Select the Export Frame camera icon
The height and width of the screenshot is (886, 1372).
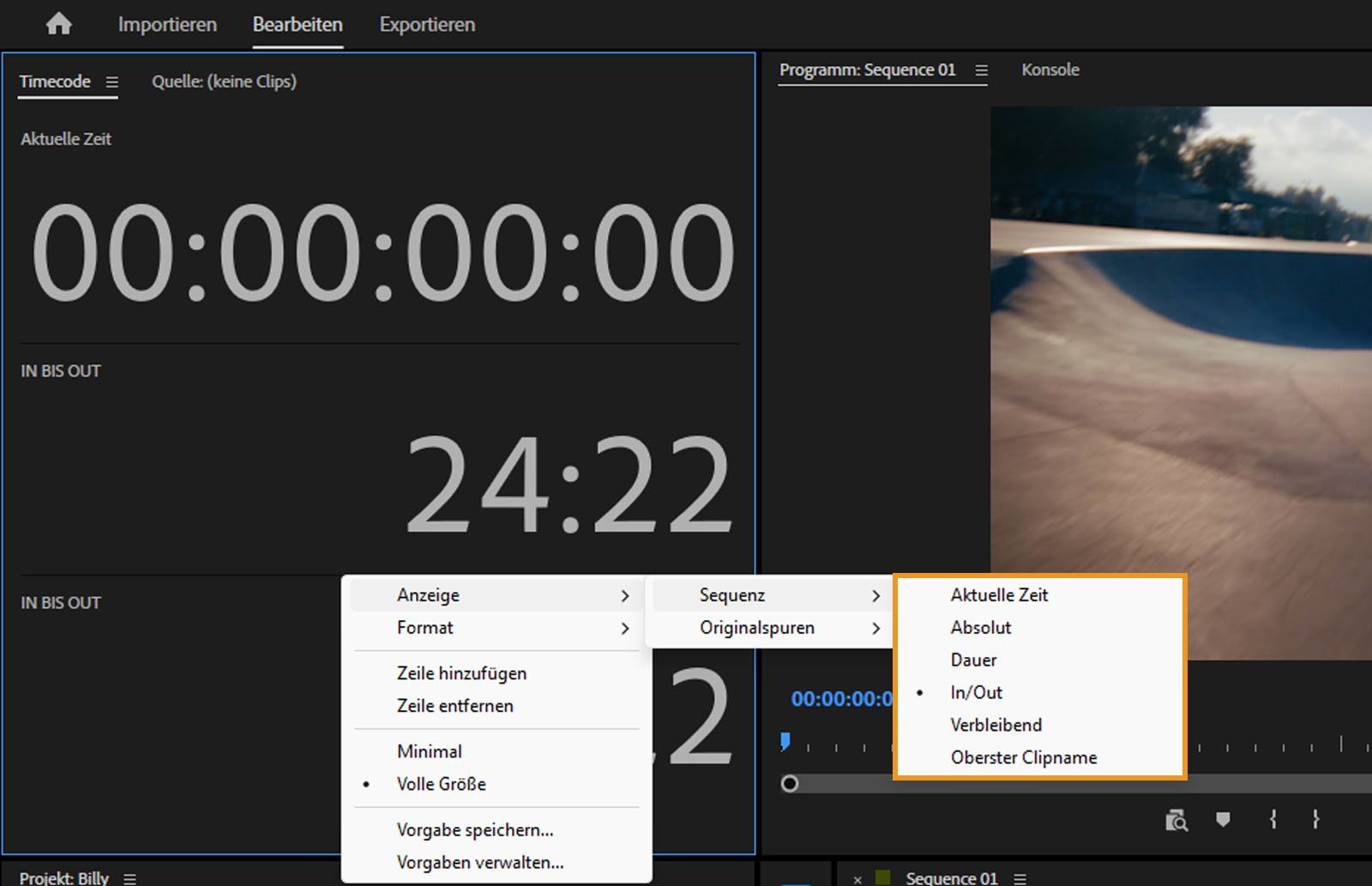[x=1177, y=819]
